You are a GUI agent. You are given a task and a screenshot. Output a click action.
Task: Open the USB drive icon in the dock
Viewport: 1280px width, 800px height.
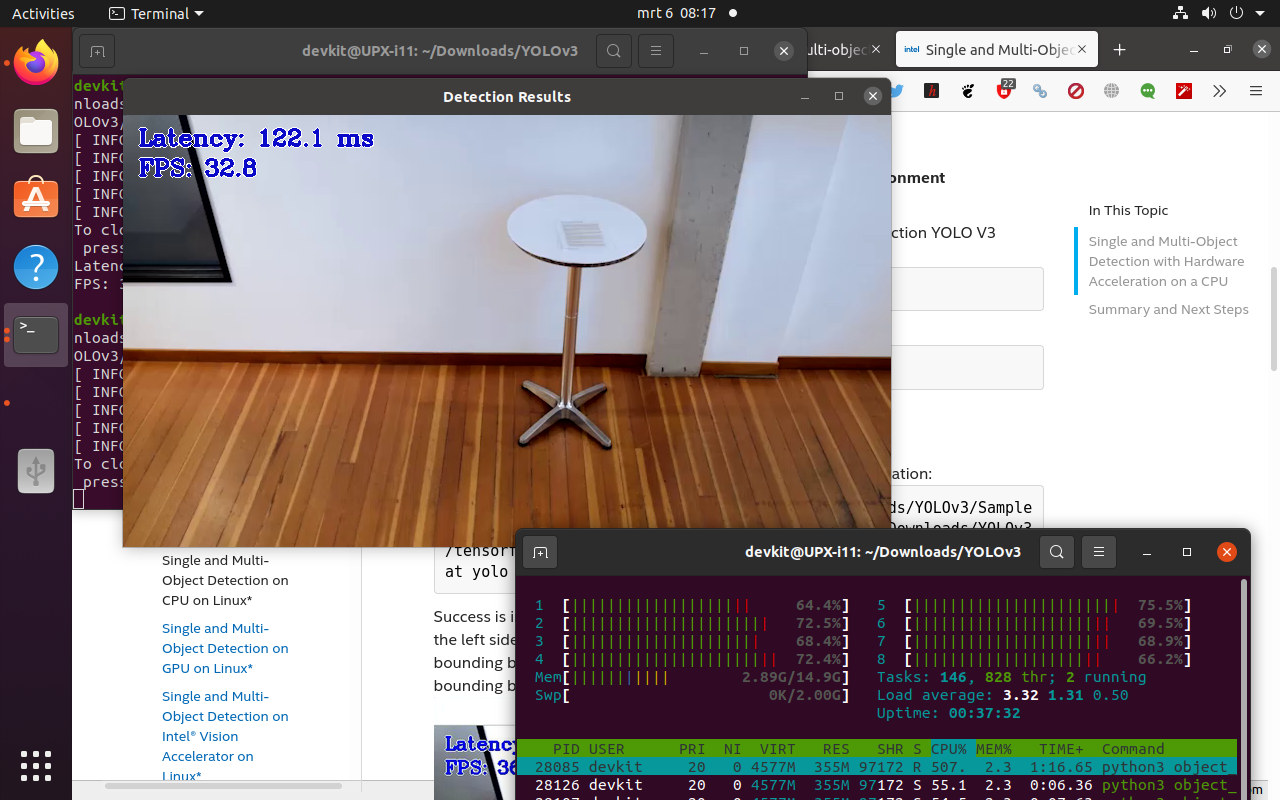(36, 471)
